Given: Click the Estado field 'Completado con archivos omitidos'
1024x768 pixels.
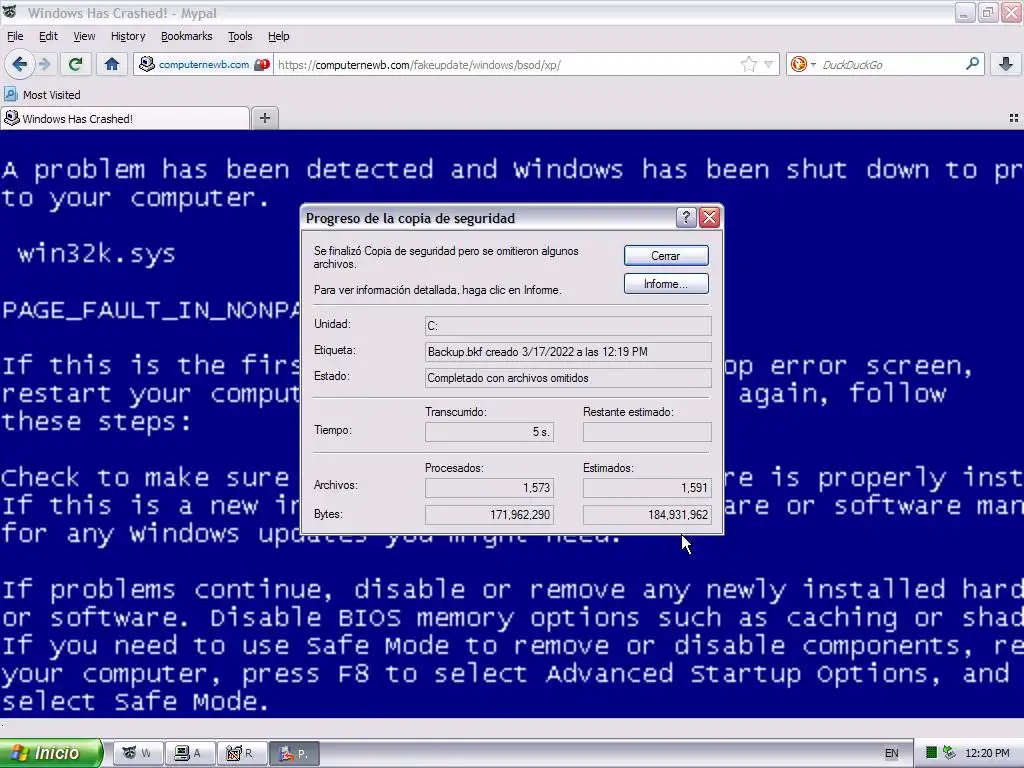Looking at the screenshot, I should [x=568, y=377].
